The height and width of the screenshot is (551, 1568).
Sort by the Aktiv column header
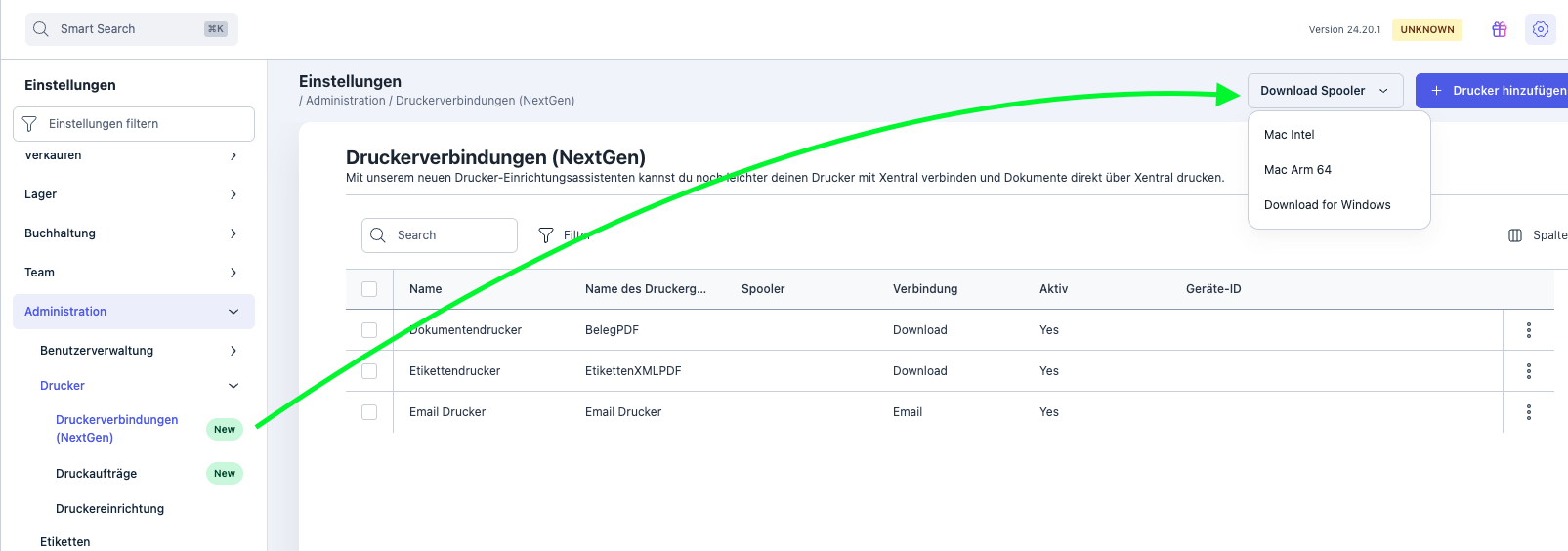[1053, 289]
